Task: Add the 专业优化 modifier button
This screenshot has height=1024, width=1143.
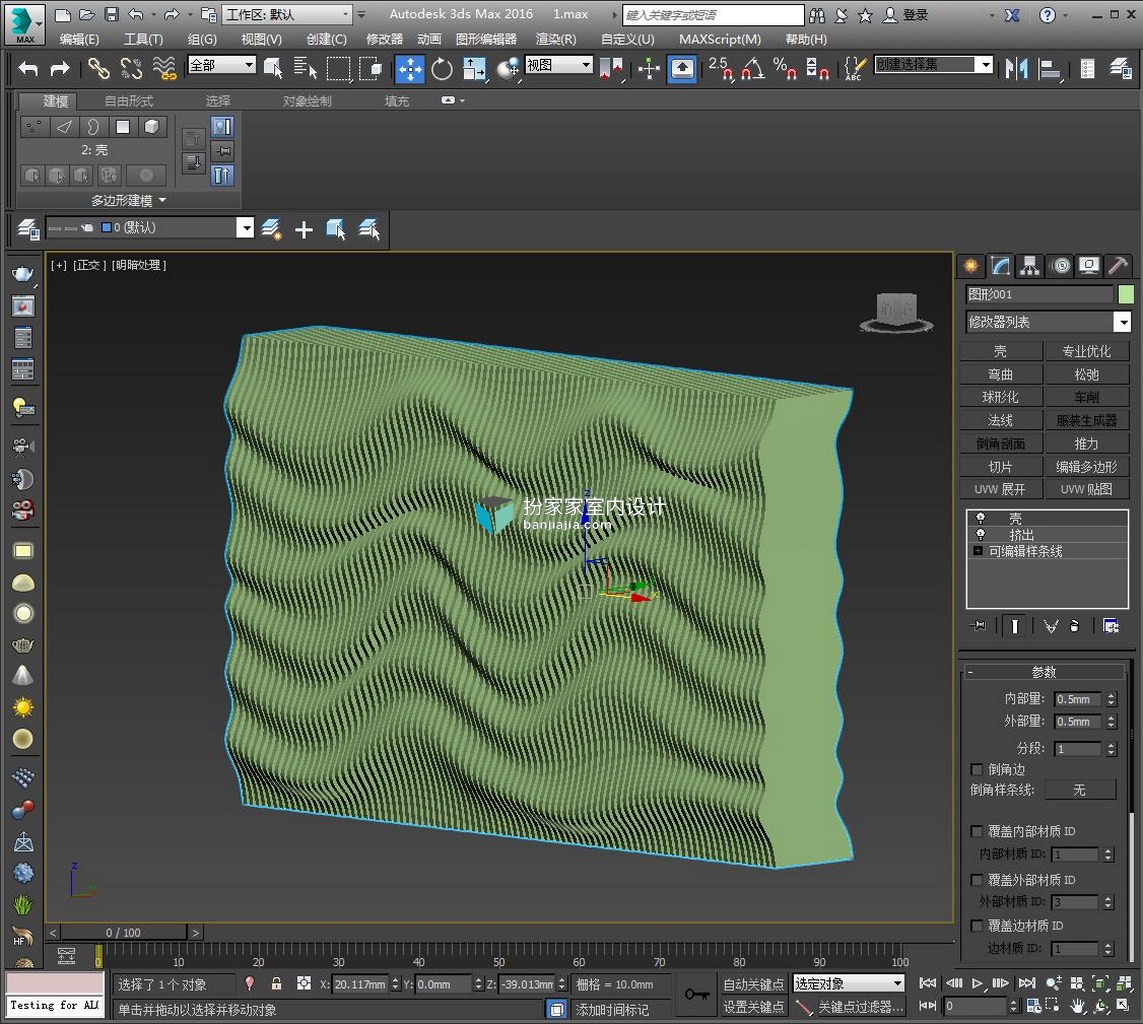Action: tap(1086, 351)
